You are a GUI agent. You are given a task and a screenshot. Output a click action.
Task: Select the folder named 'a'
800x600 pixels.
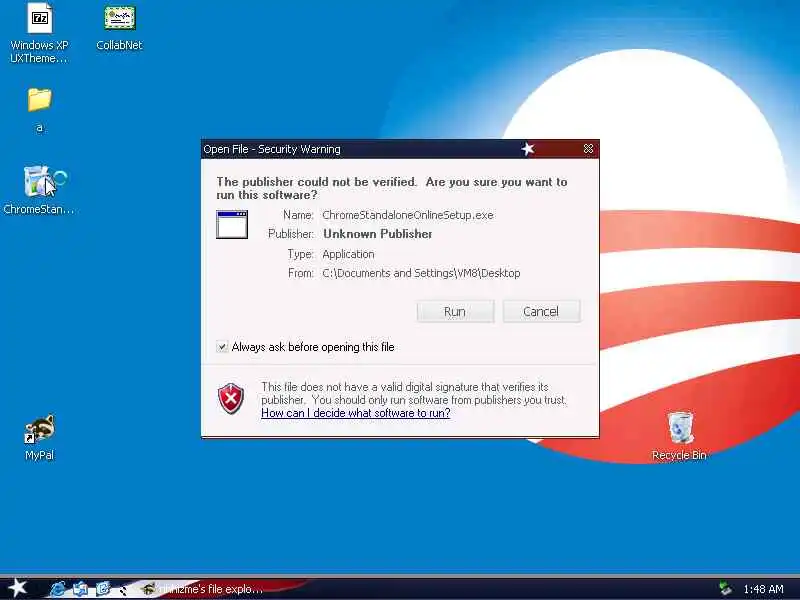tap(39, 109)
